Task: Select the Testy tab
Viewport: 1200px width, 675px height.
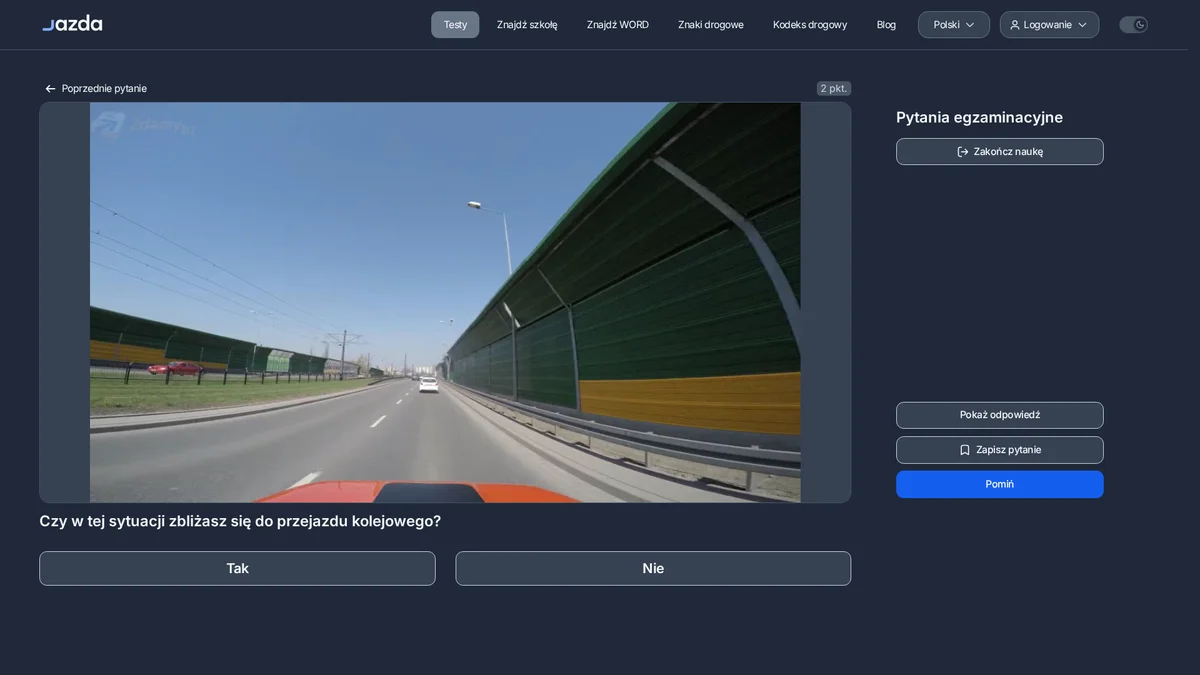Action: click(455, 25)
